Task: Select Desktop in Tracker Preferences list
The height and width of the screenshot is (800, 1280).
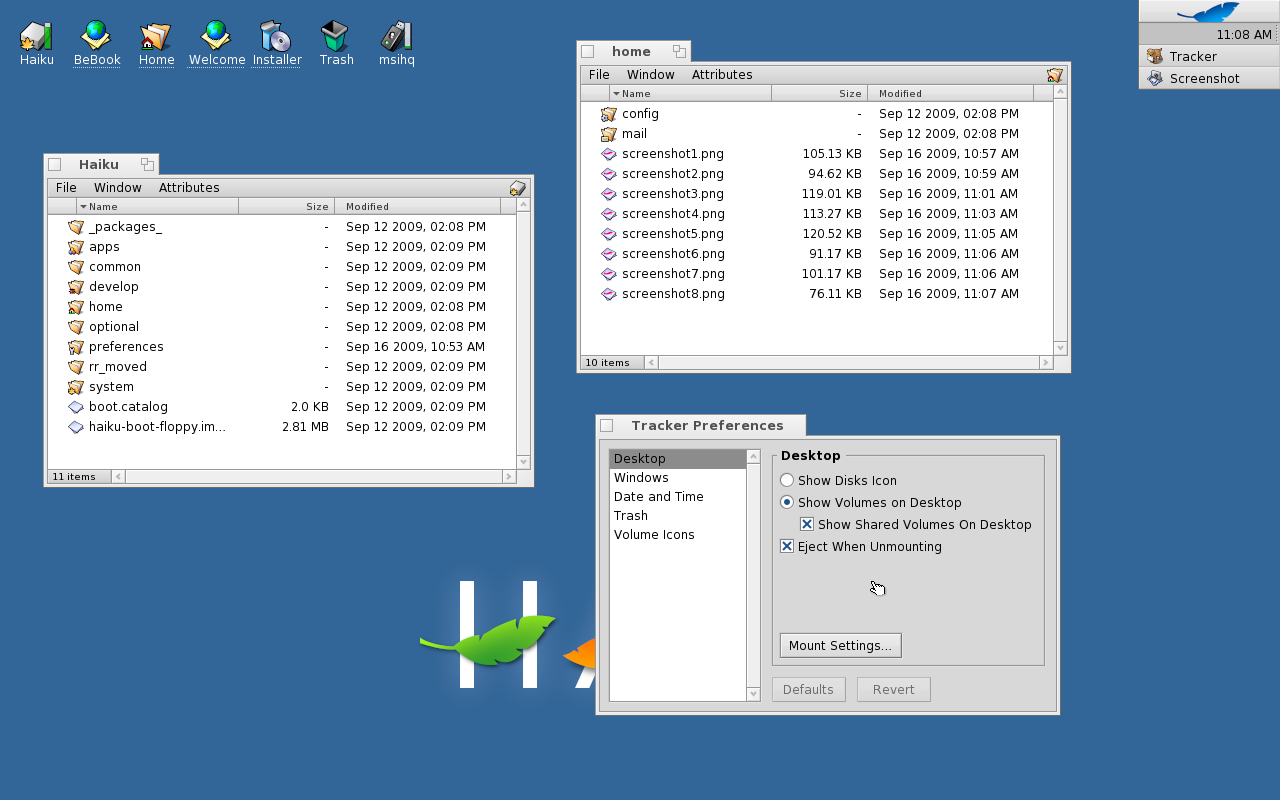Action: (678, 459)
